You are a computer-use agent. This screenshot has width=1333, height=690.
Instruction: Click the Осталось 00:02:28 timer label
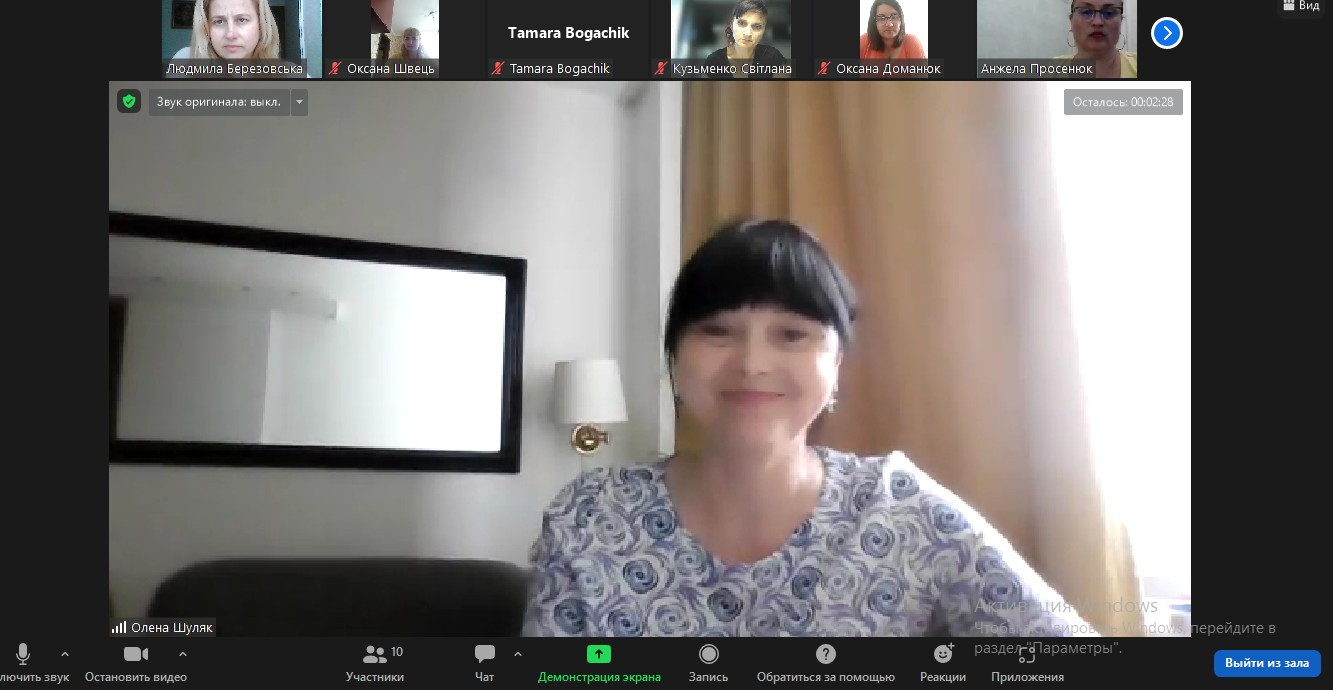[x=1123, y=102]
